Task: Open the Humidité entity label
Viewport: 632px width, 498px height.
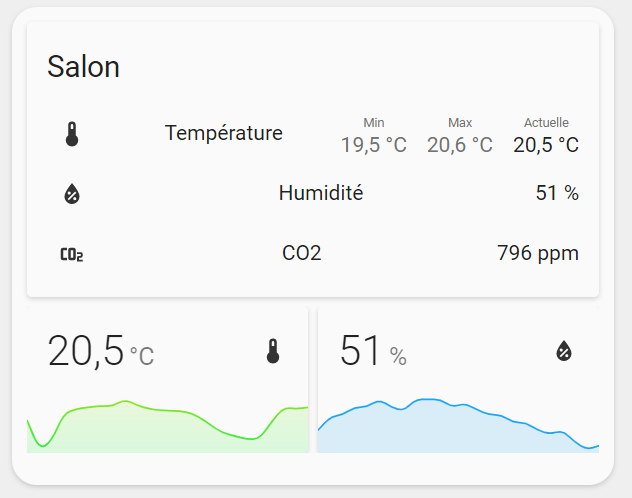Action: [321, 193]
